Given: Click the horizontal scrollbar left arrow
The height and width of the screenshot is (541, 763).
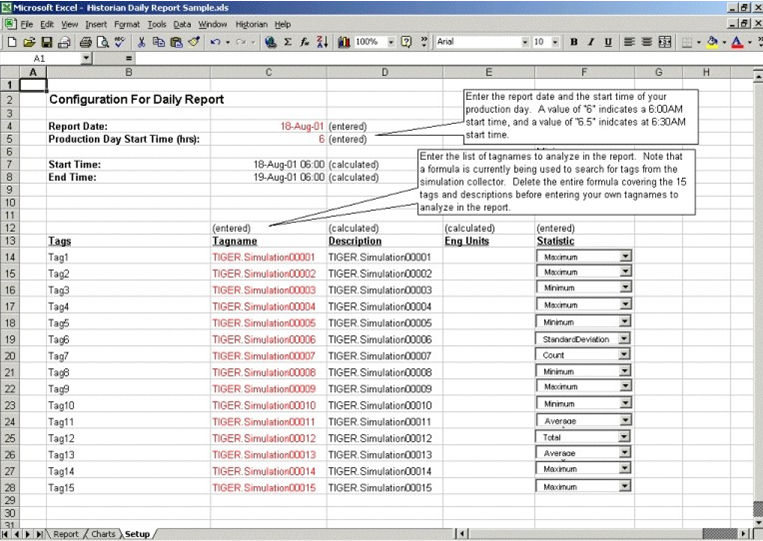Looking at the screenshot, I should tap(462, 534).
